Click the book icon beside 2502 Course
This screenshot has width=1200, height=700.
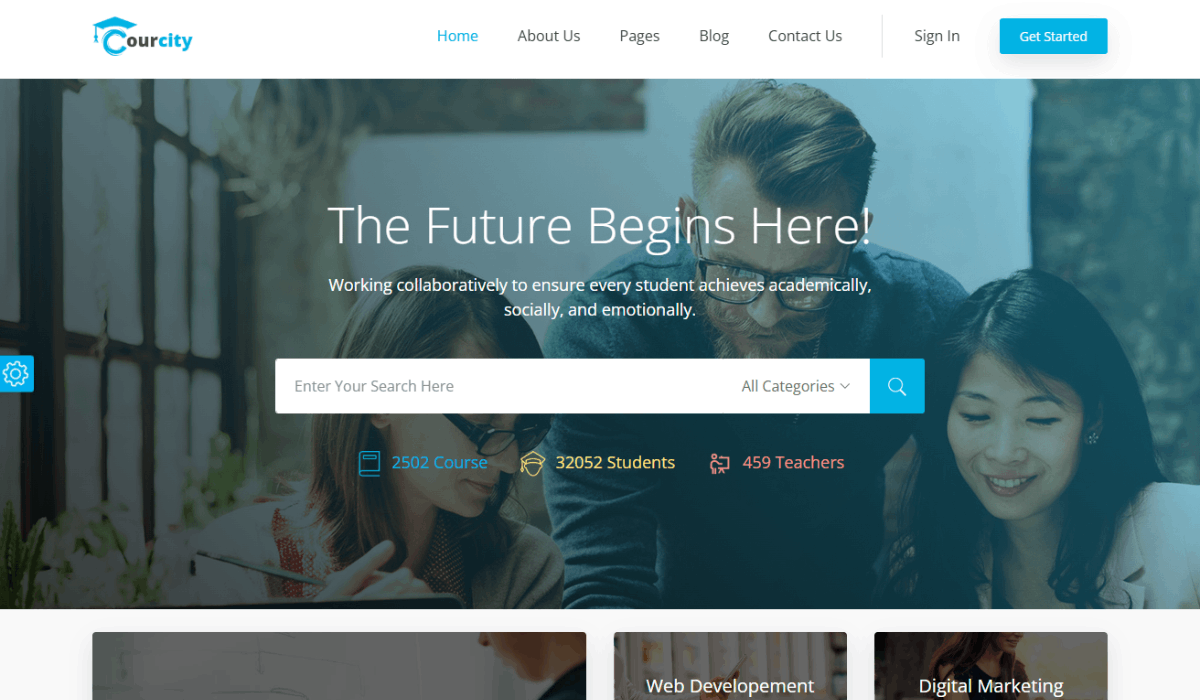370,463
